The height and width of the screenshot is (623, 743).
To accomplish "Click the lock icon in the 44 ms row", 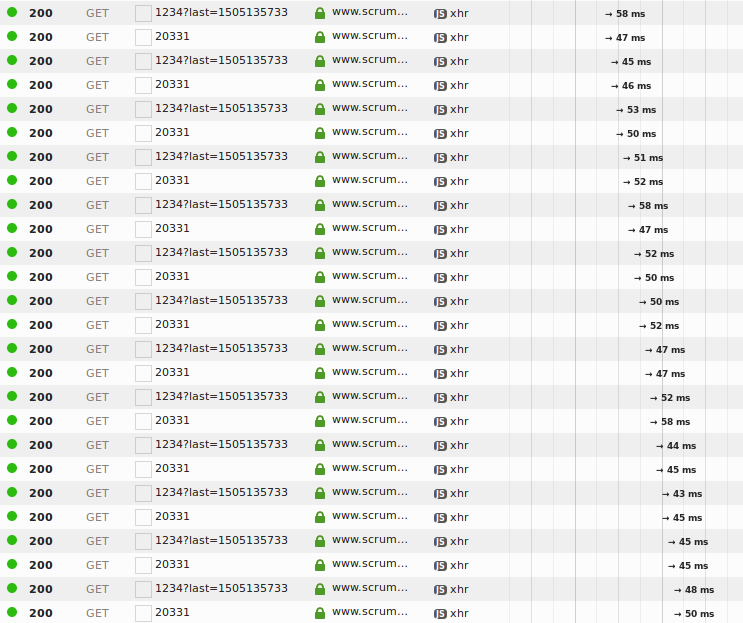I will click(x=320, y=445).
